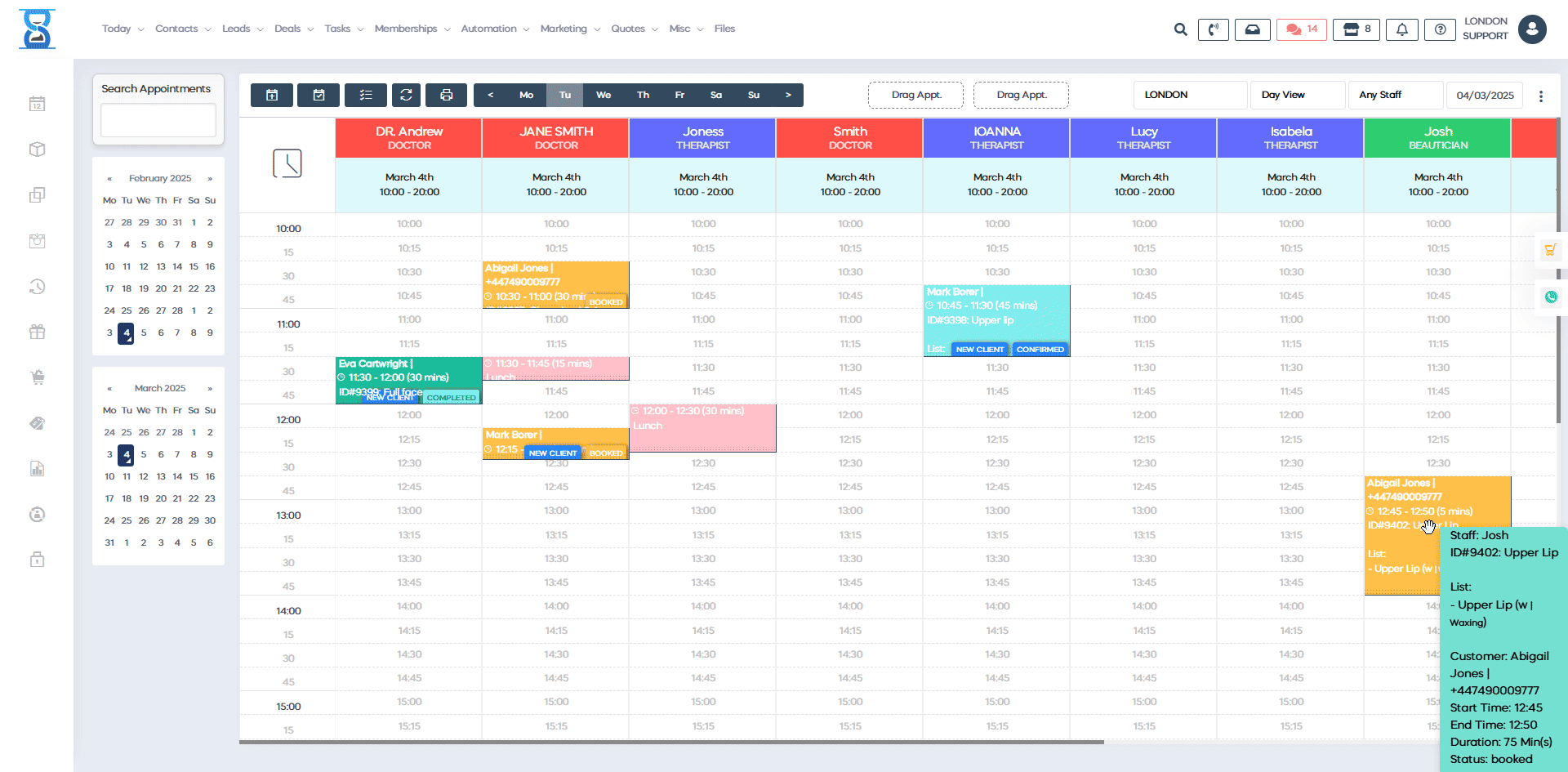
Task: Open the WhatsApp icon on right edge
Action: 1551,297
